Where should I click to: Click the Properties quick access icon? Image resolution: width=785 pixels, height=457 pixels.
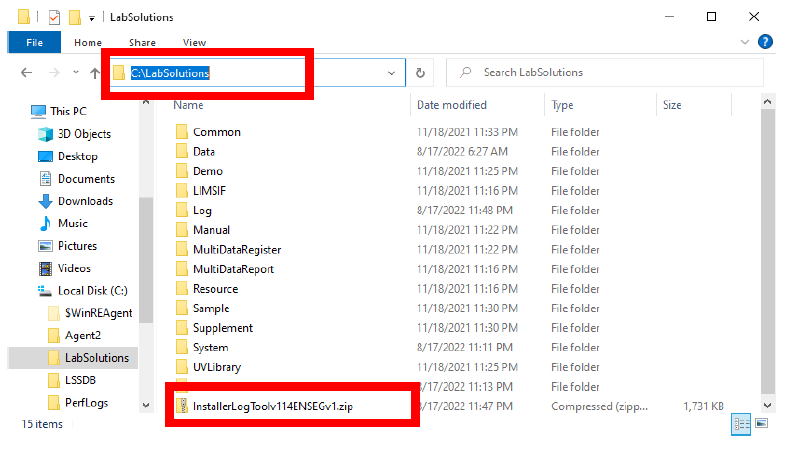click(x=54, y=18)
